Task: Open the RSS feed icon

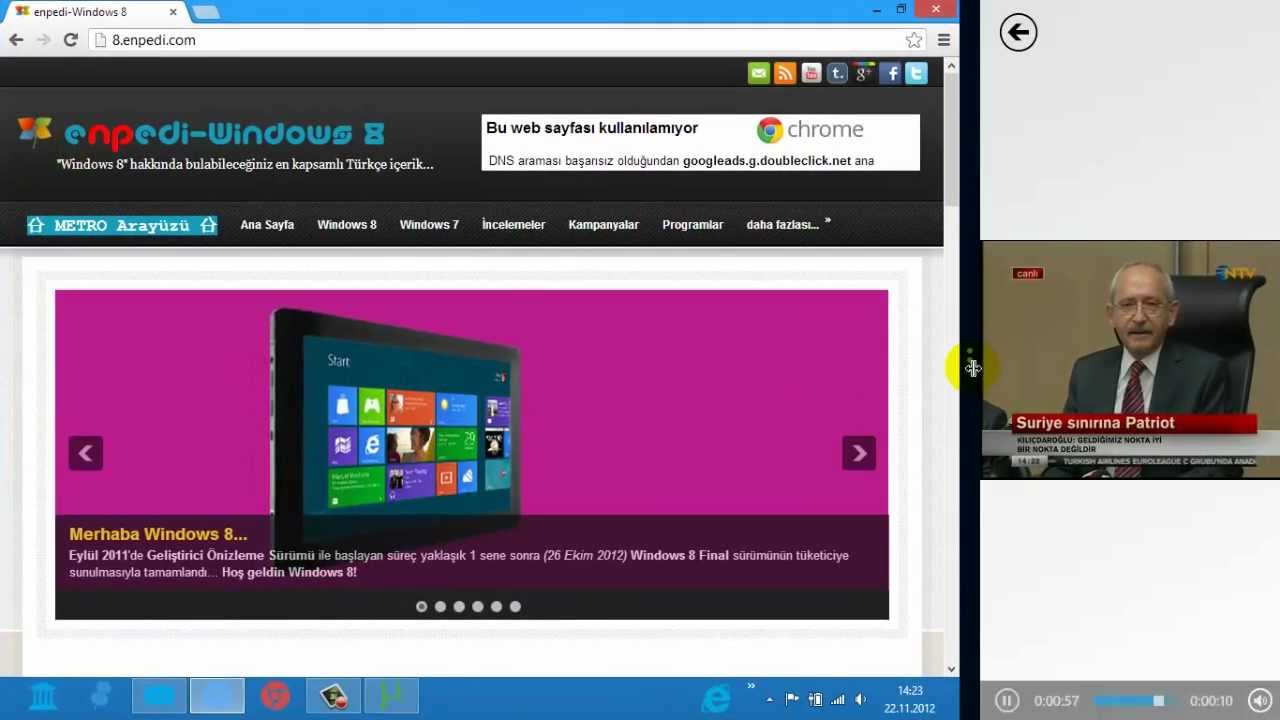Action: click(785, 73)
